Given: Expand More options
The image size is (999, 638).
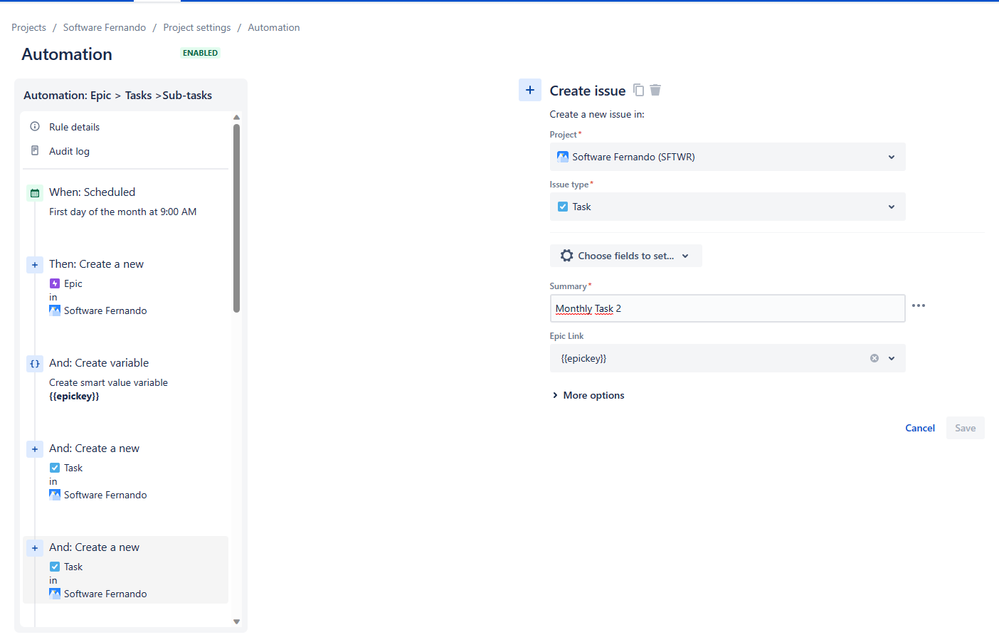Looking at the screenshot, I should pyautogui.click(x=587, y=395).
